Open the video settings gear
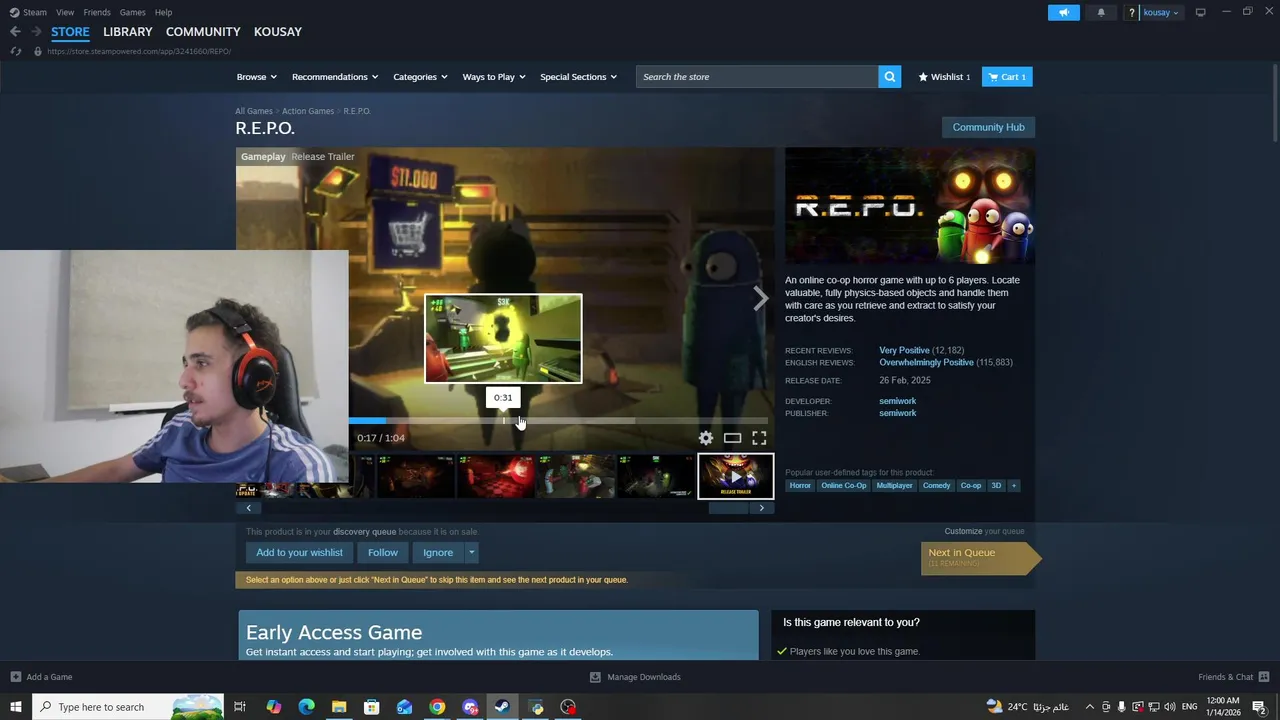The image size is (1280, 720). 706,438
